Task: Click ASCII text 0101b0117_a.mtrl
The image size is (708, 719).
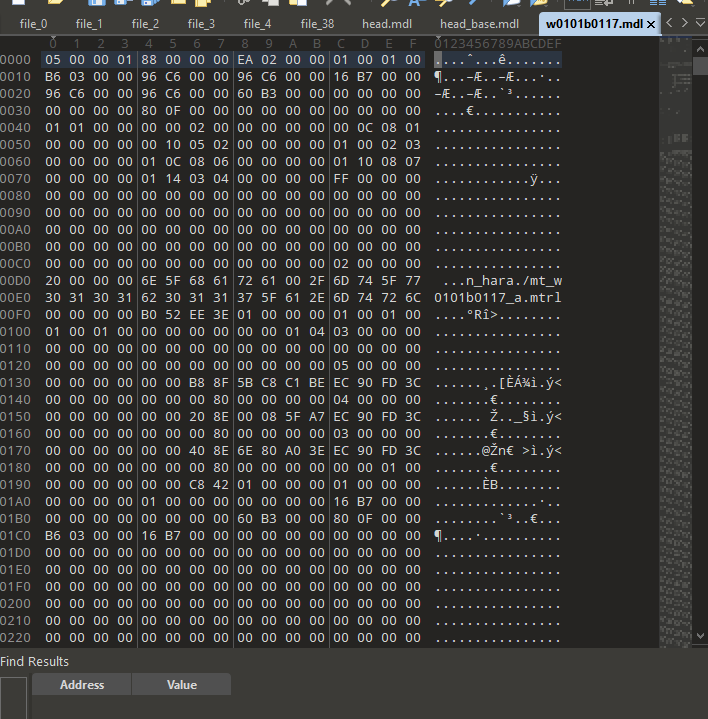Action: click(x=498, y=298)
